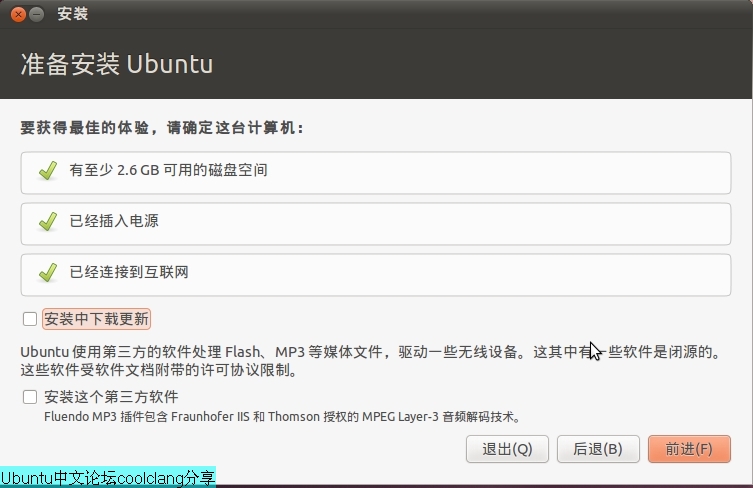Select the text 已经插入电源
753x488 pixels.
pos(114,221)
